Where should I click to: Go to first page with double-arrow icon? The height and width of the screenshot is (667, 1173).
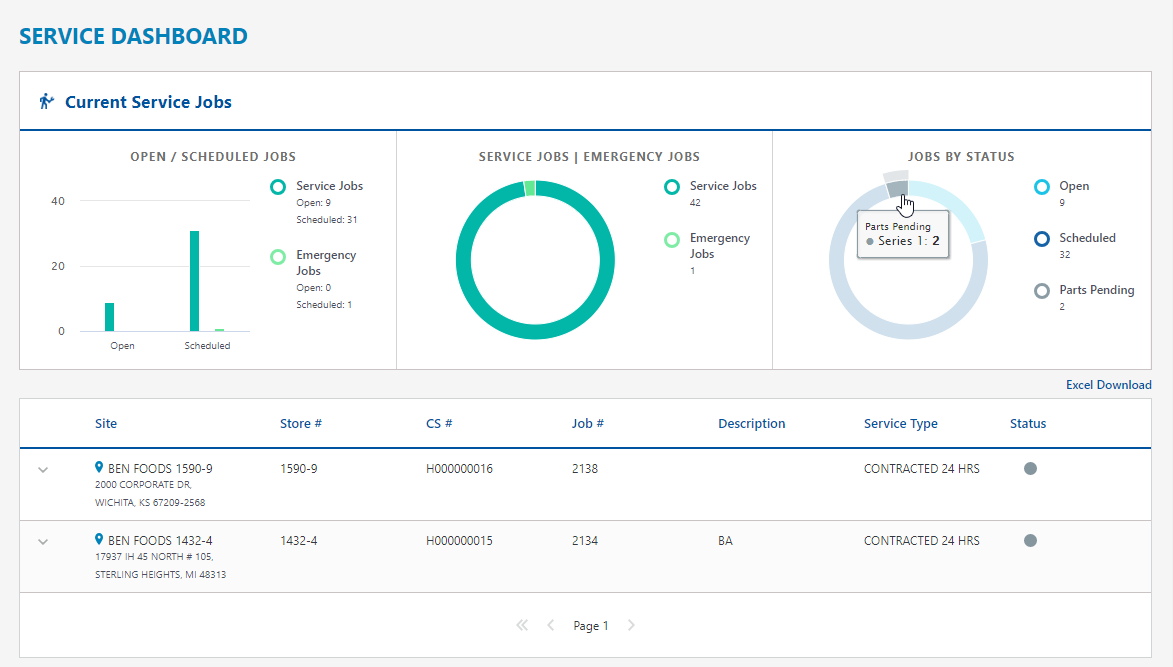[x=522, y=626]
